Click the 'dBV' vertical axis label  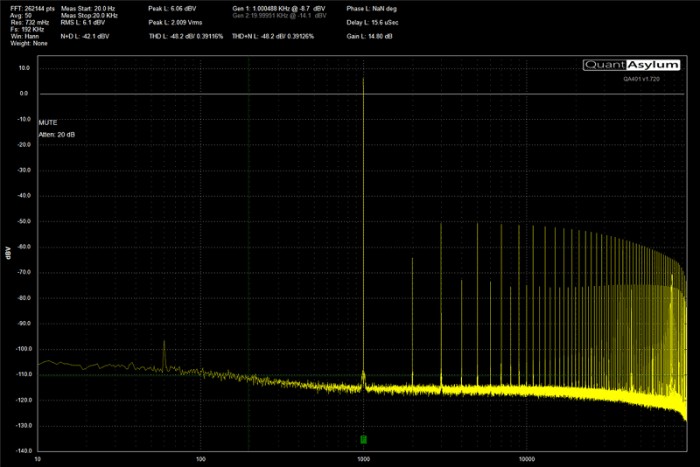7,253
